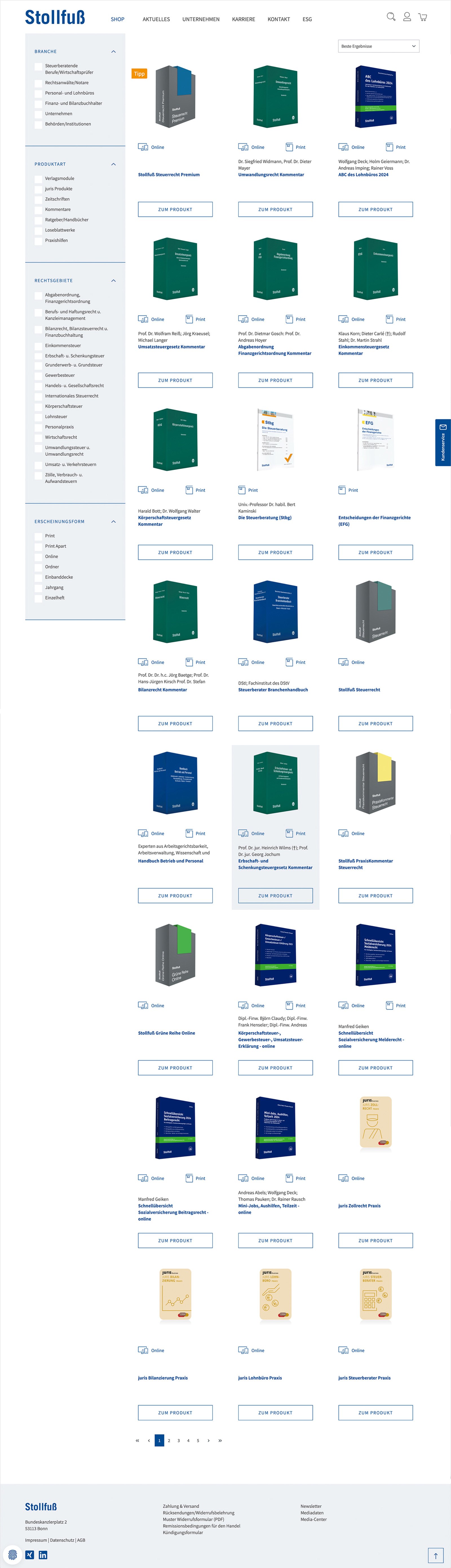This screenshot has height=1568, width=451.
Task: Go to previous page single arrow
Action: tap(149, 1441)
